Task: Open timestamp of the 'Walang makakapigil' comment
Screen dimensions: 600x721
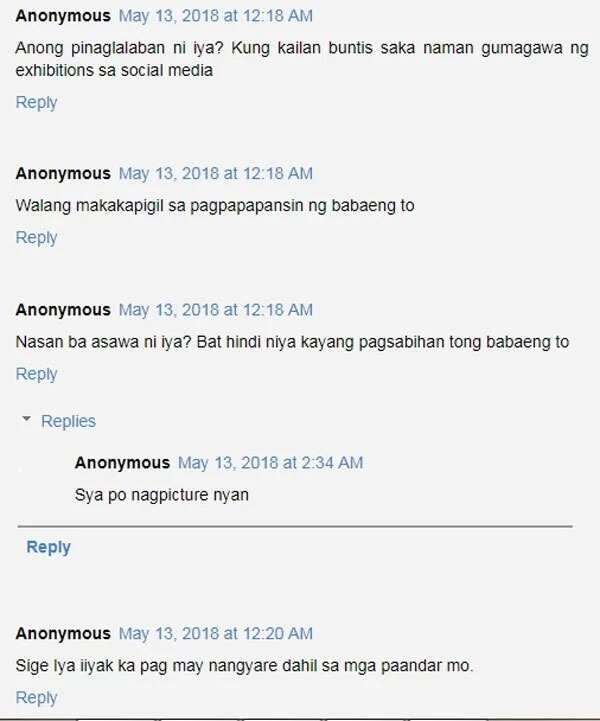Action: coord(216,174)
